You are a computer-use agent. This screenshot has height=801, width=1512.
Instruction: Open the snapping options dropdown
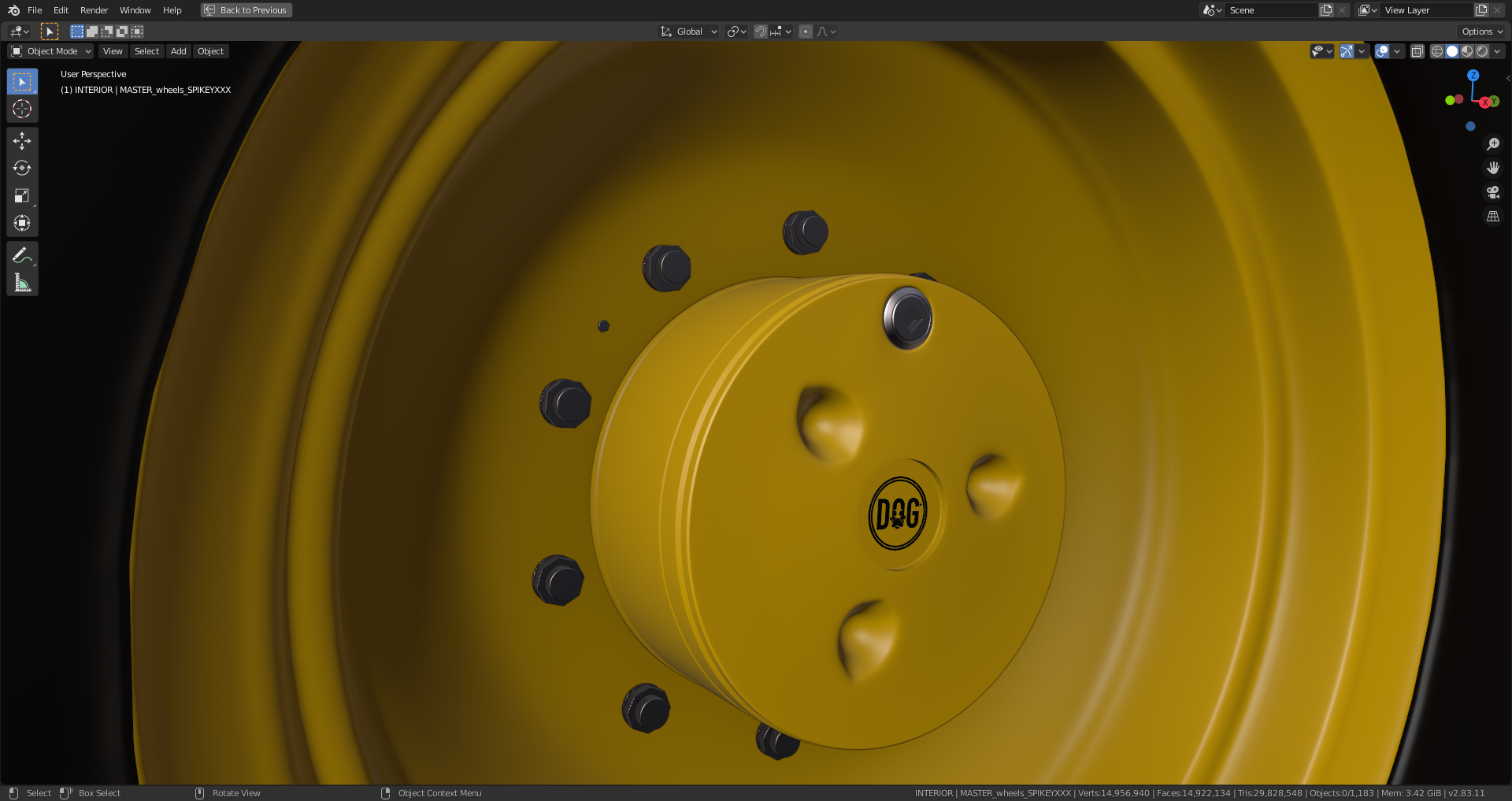781,32
